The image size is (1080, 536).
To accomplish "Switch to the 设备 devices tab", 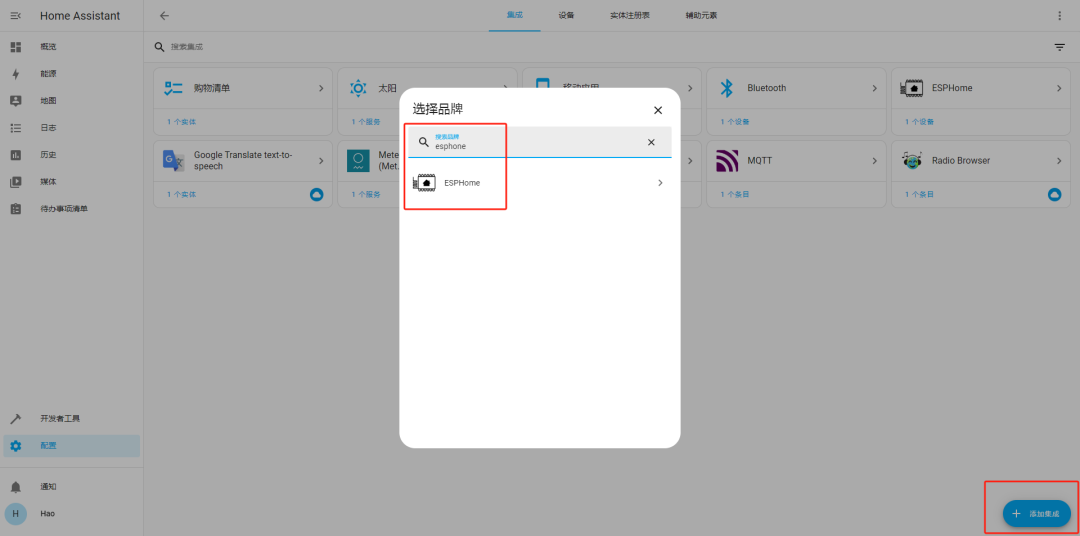I will click(x=566, y=16).
